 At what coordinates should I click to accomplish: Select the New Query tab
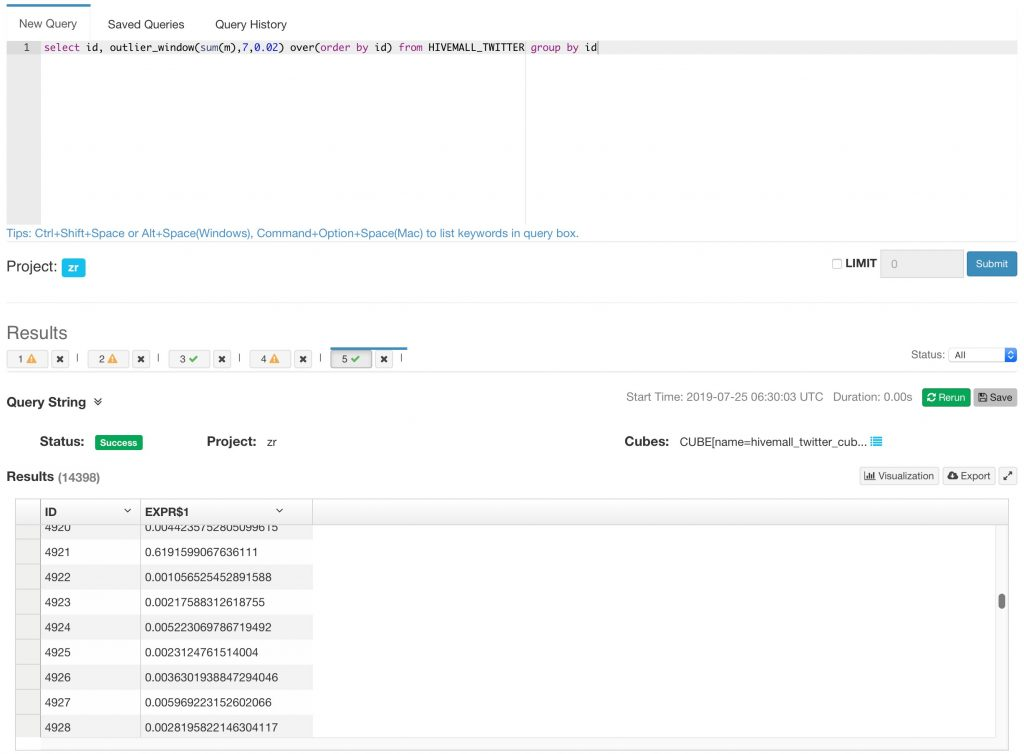48,24
